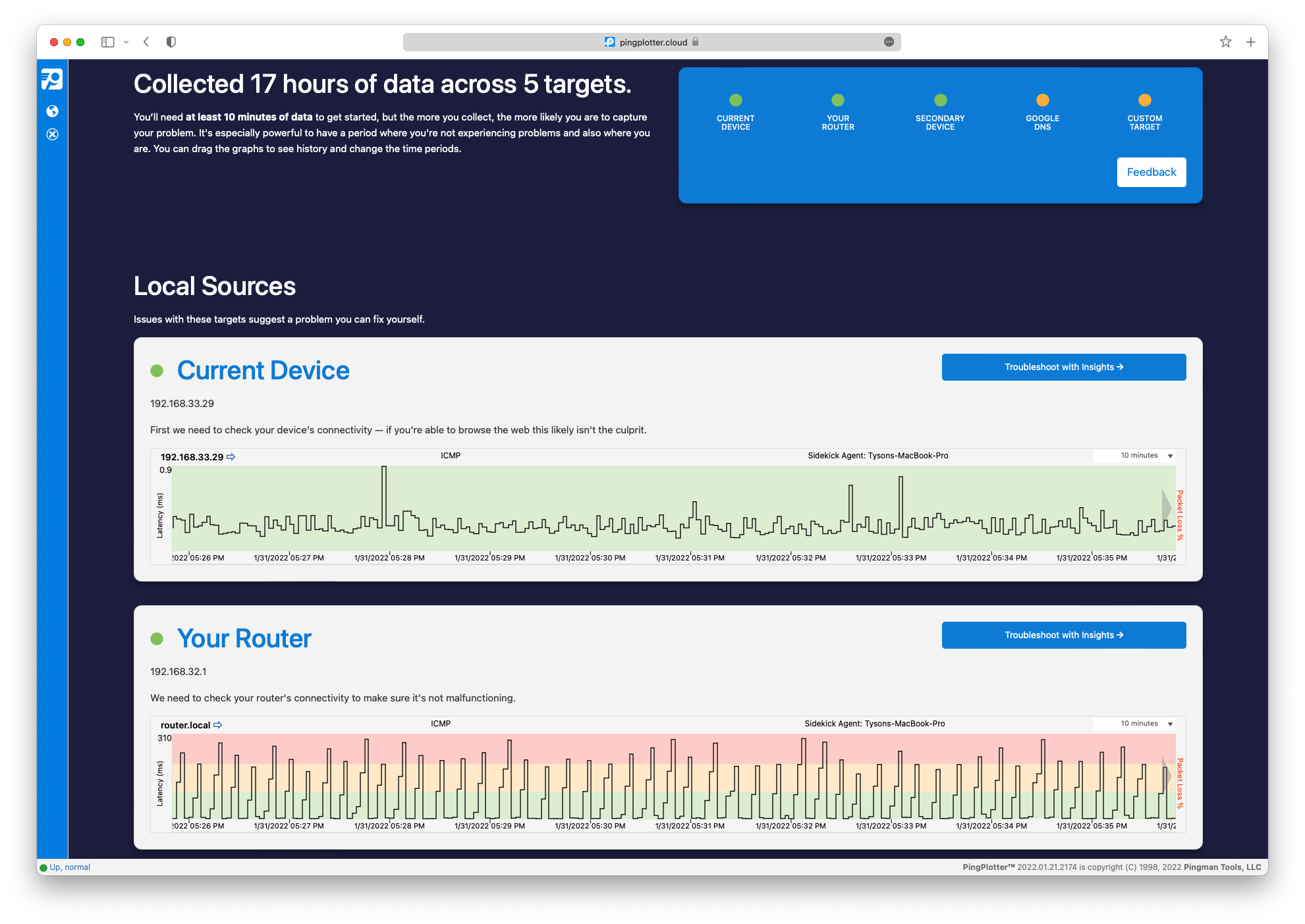1305x924 pixels.
Task: Bookmark the page using the star icon
Action: [1225, 41]
